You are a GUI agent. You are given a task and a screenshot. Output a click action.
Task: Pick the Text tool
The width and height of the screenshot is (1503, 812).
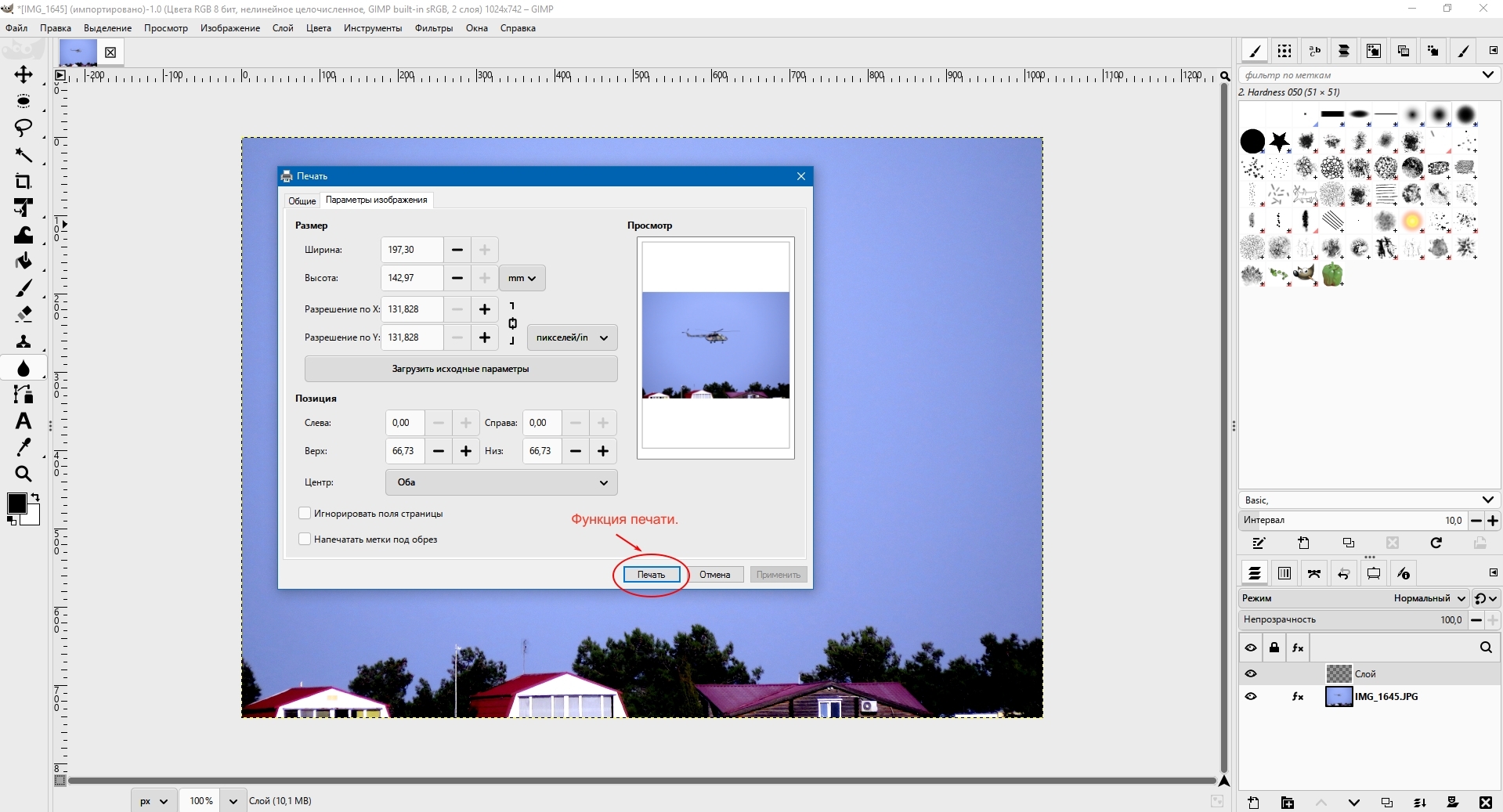pos(23,421)
